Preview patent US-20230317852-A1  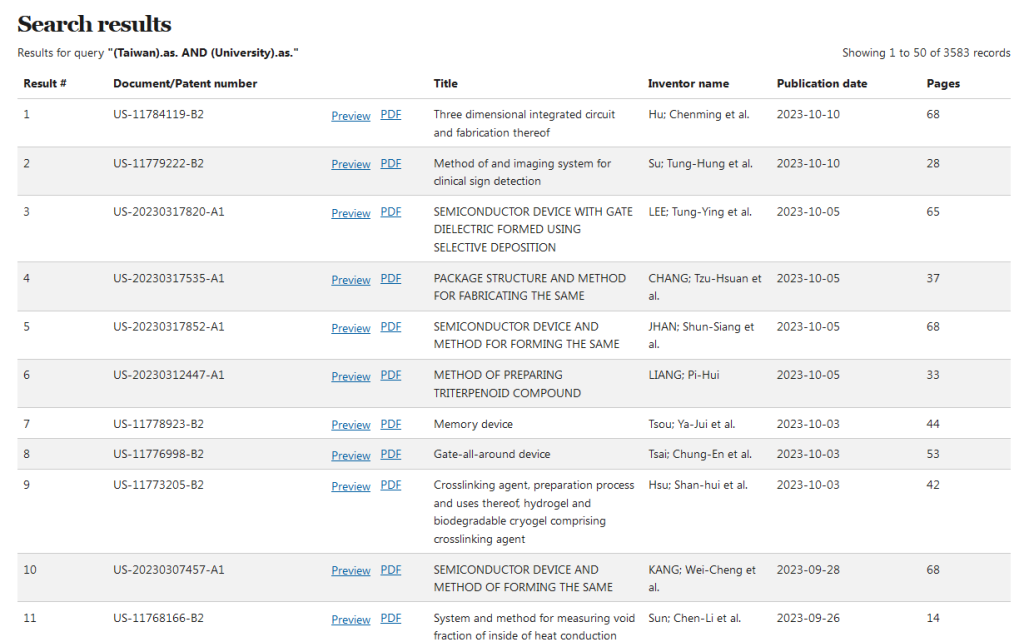coord(351,328)
